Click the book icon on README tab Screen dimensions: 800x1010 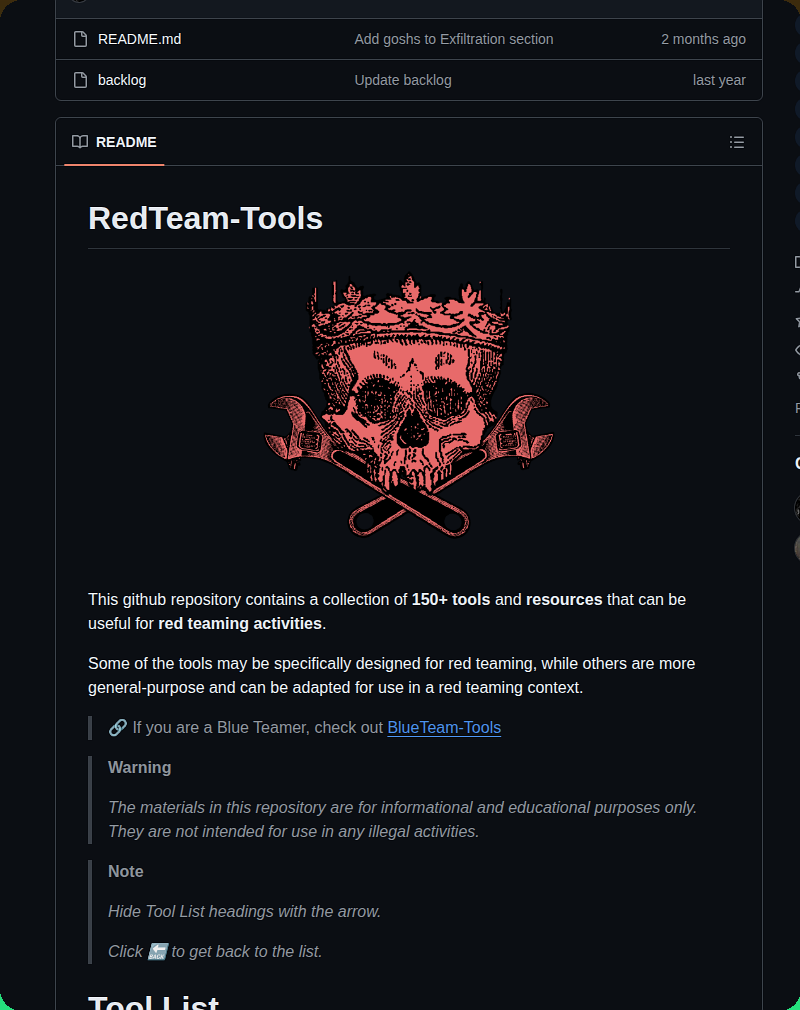click(80, 142)
